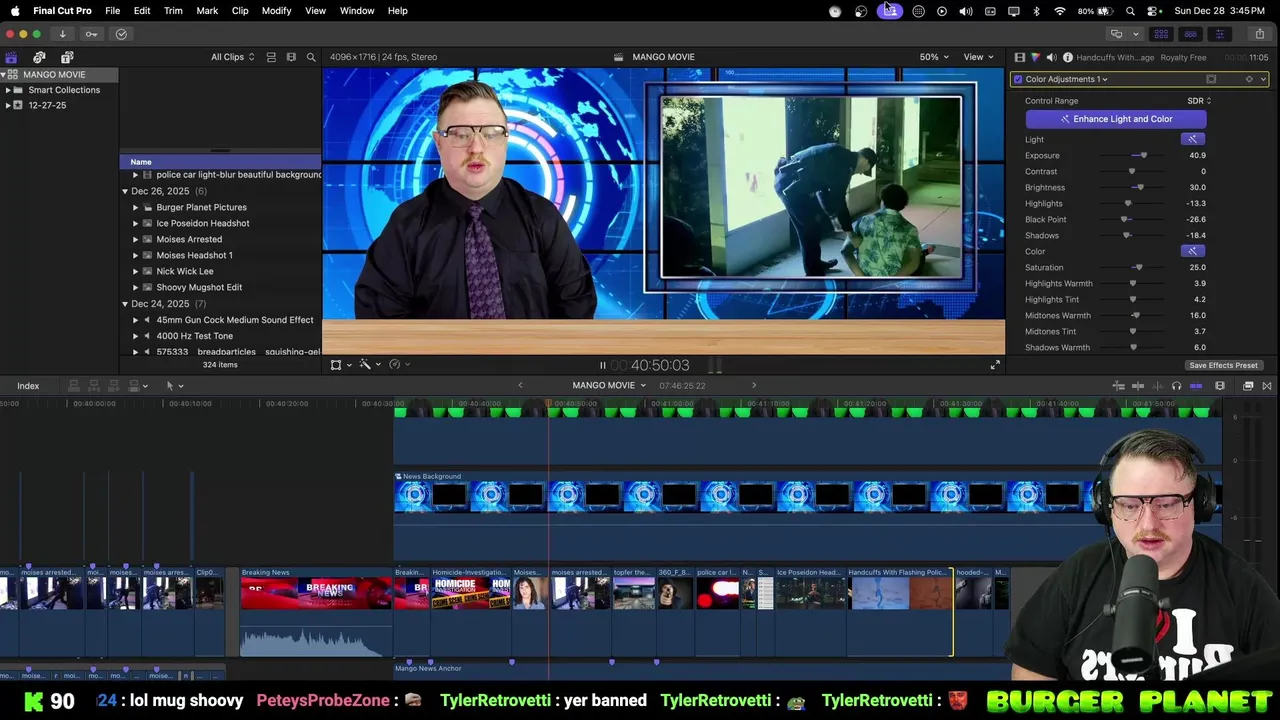Click magic wand beside the Color section
1280x720 pixels.
(x=1192, y=251)
